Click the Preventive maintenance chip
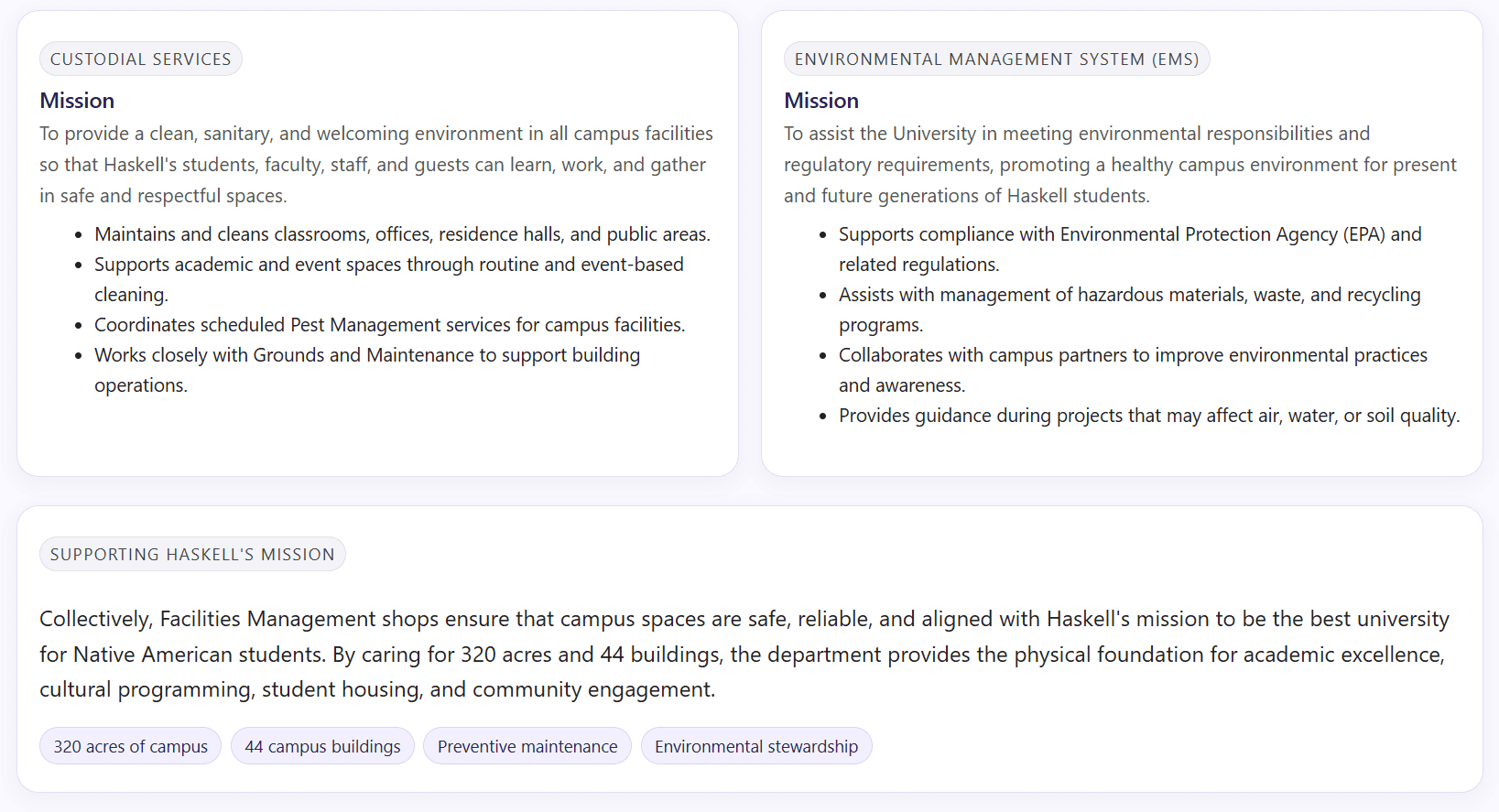Screen dimensions: 1499x812 tap(527, 747)
